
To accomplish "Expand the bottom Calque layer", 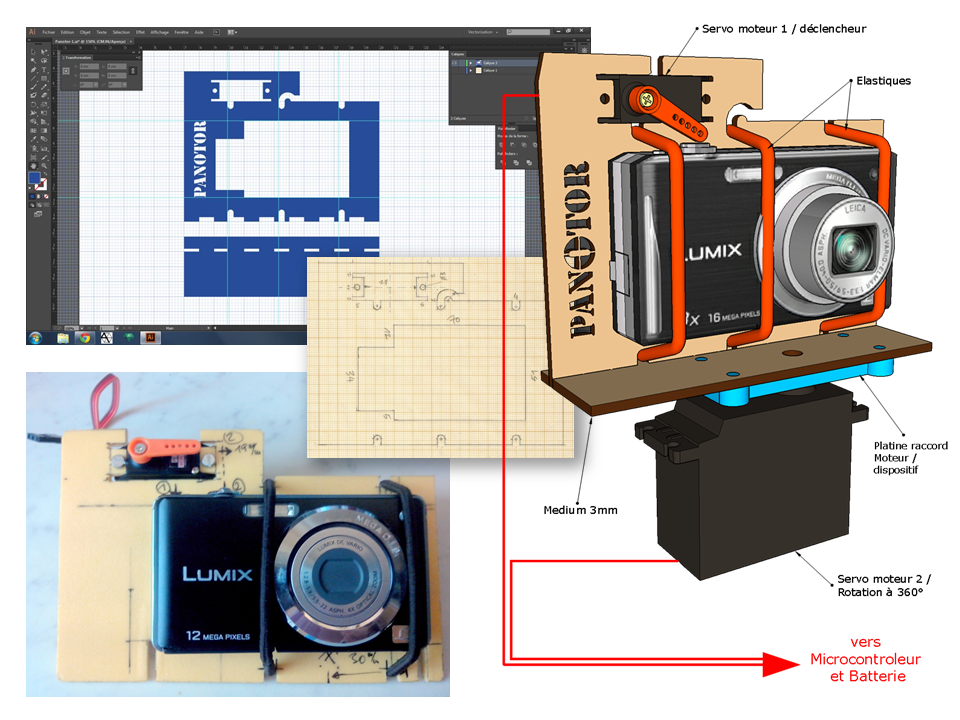I will (471, 71).
